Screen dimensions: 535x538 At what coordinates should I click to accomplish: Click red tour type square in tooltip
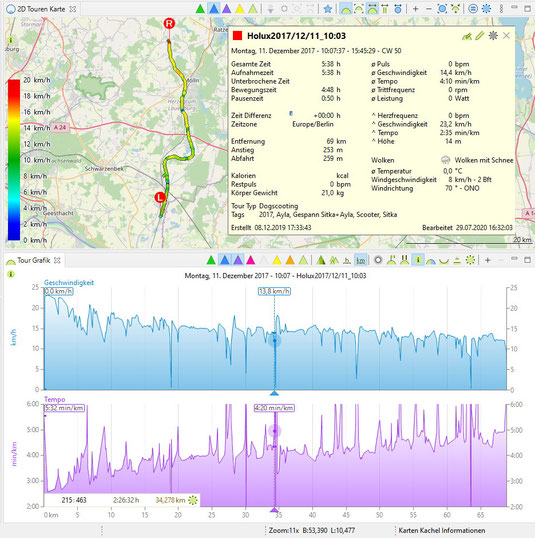237,35
